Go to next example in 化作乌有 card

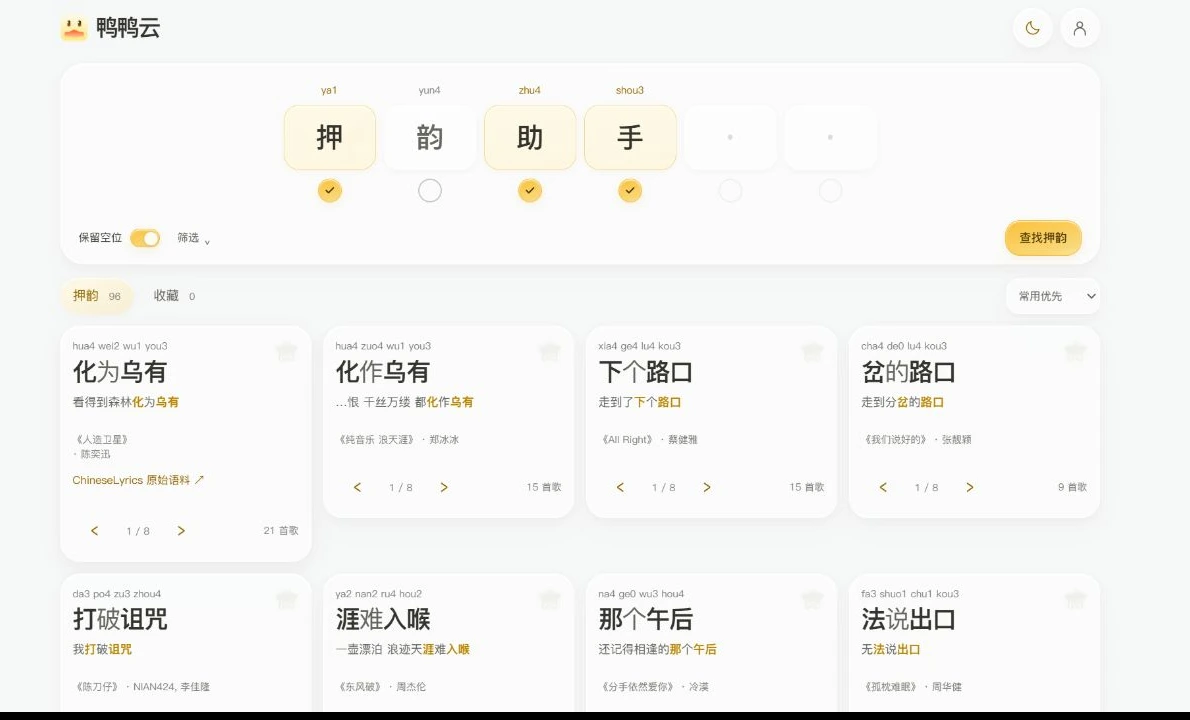pyautogui.click(x=444, y=487)
